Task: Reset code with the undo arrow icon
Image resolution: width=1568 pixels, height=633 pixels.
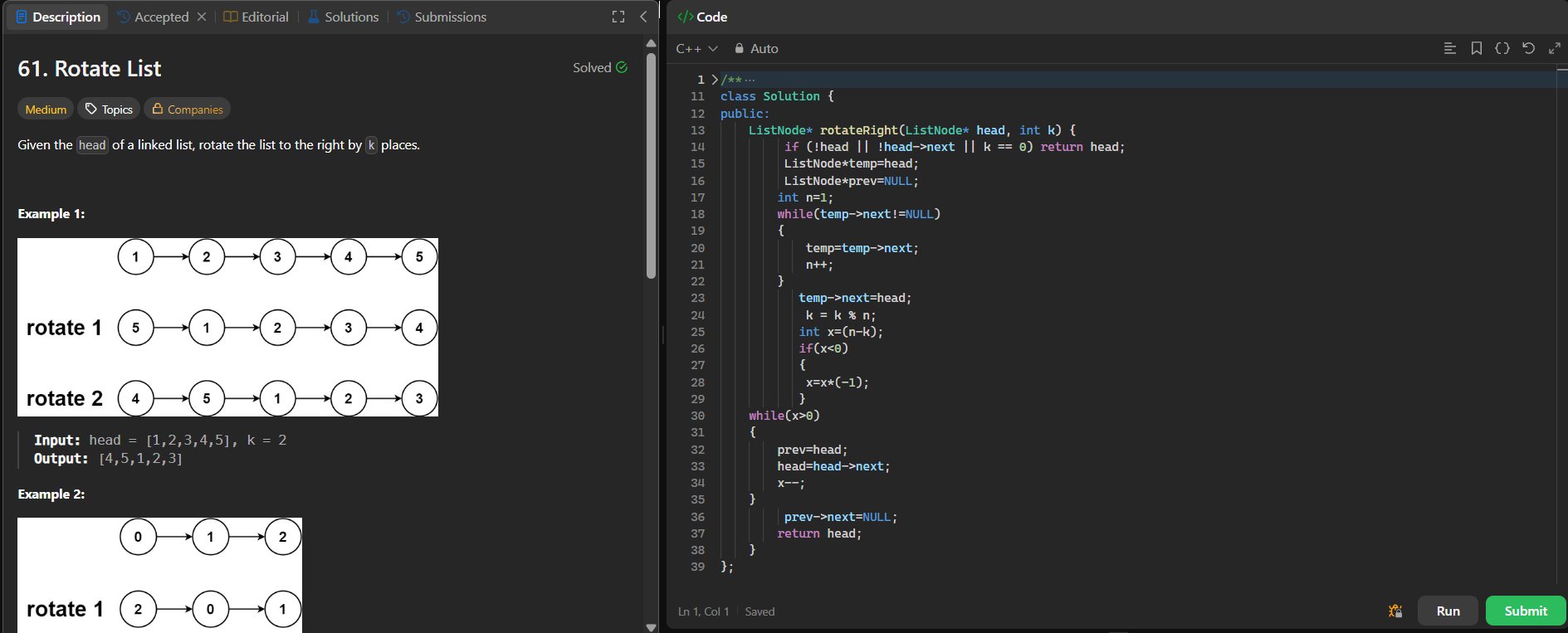Action: pyautogui.click(x=1528, y=49)
